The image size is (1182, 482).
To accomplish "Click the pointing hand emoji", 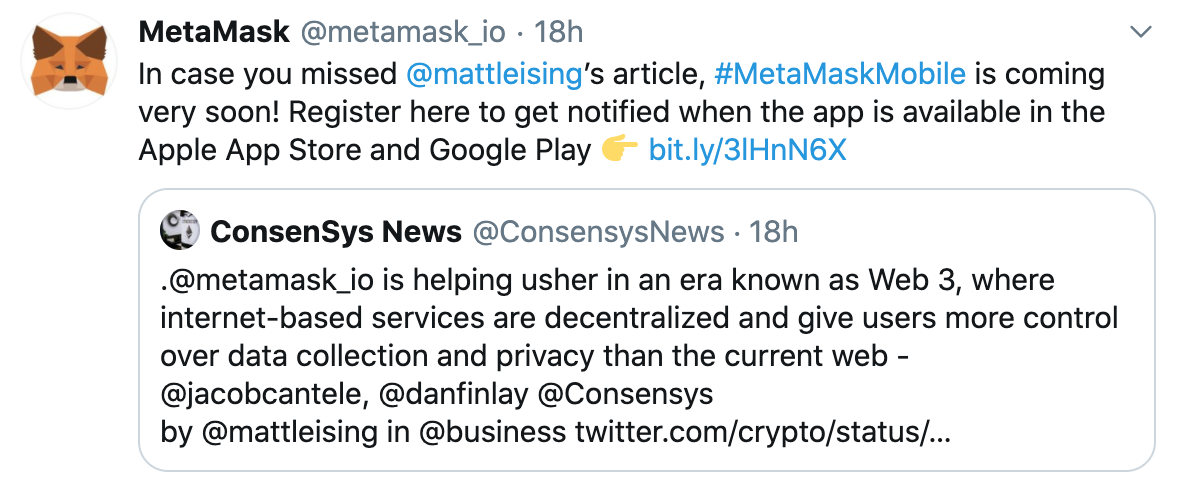I will (620, 151).
